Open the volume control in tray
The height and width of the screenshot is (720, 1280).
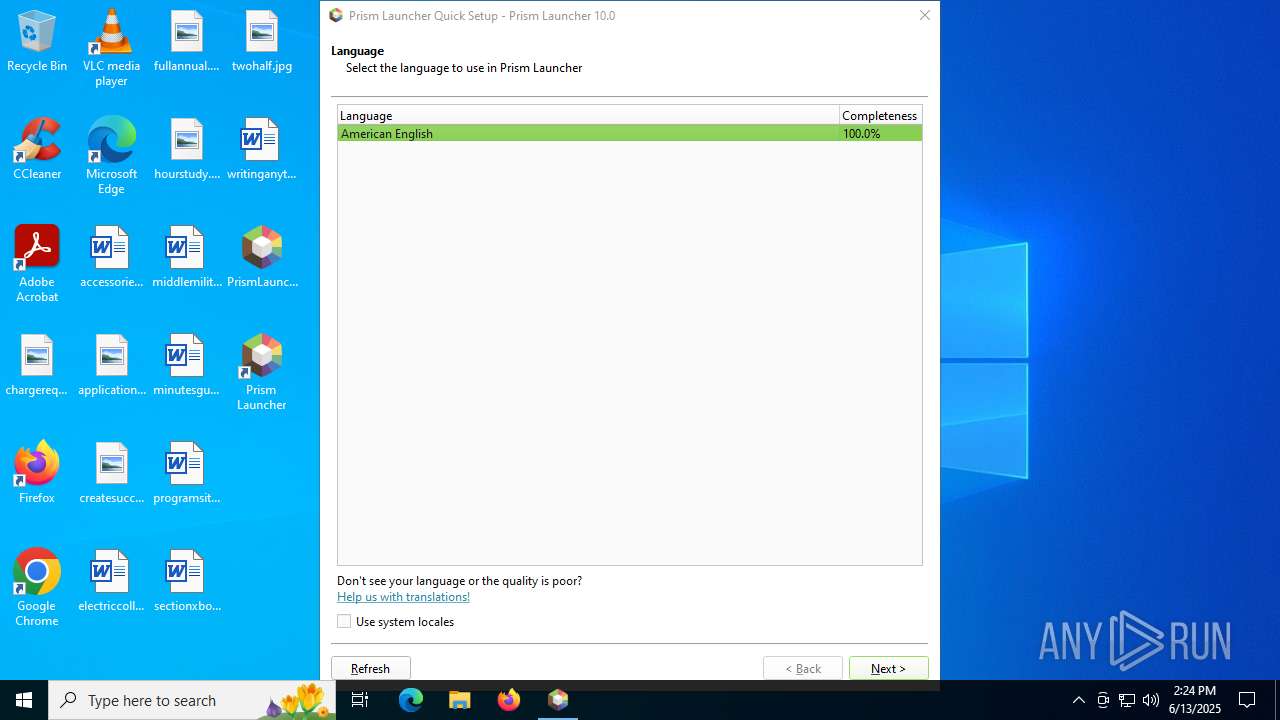(1151, 700)
